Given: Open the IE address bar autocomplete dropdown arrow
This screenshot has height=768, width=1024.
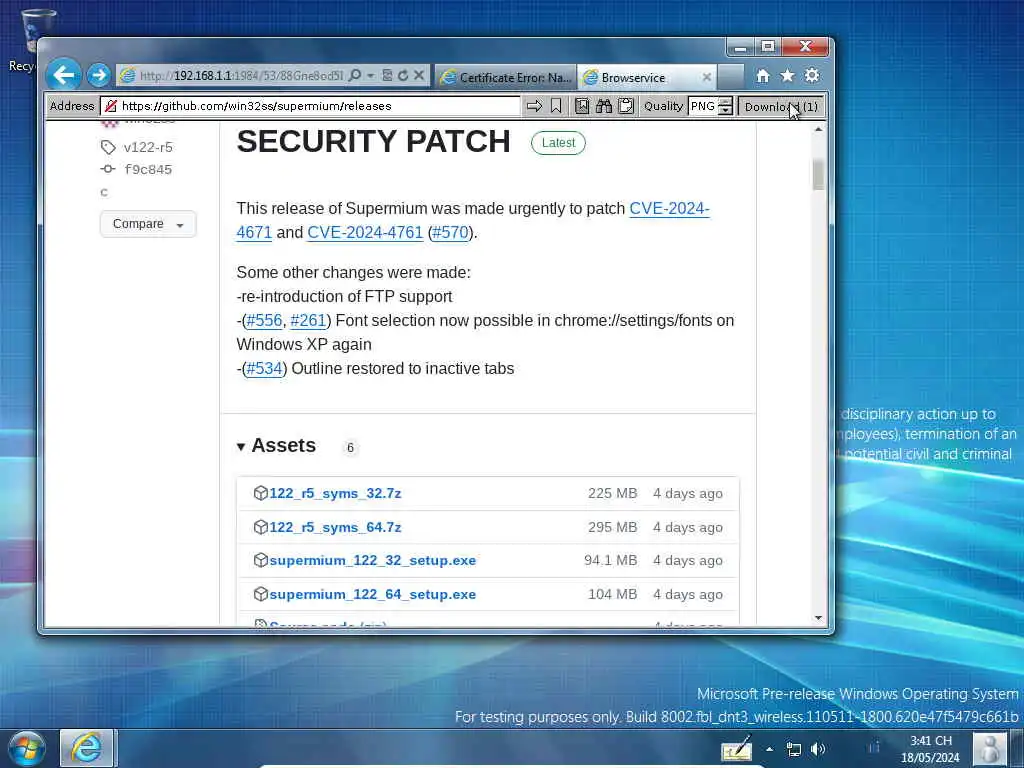Looking at the screenshot, I should (370, 76).
